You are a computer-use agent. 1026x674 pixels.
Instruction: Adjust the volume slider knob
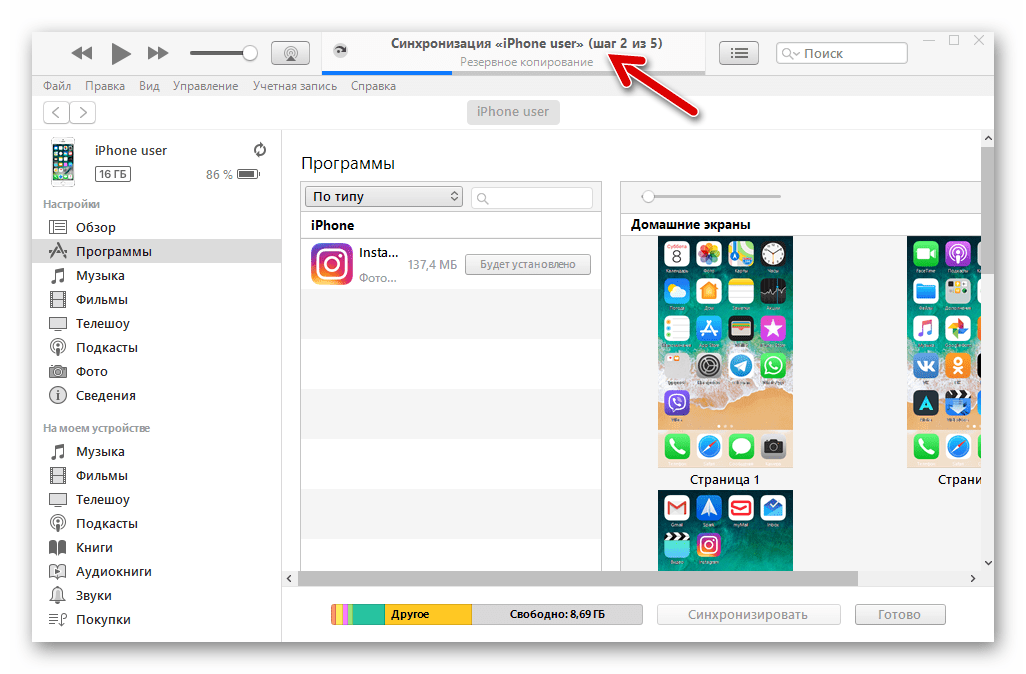[249, 53]
